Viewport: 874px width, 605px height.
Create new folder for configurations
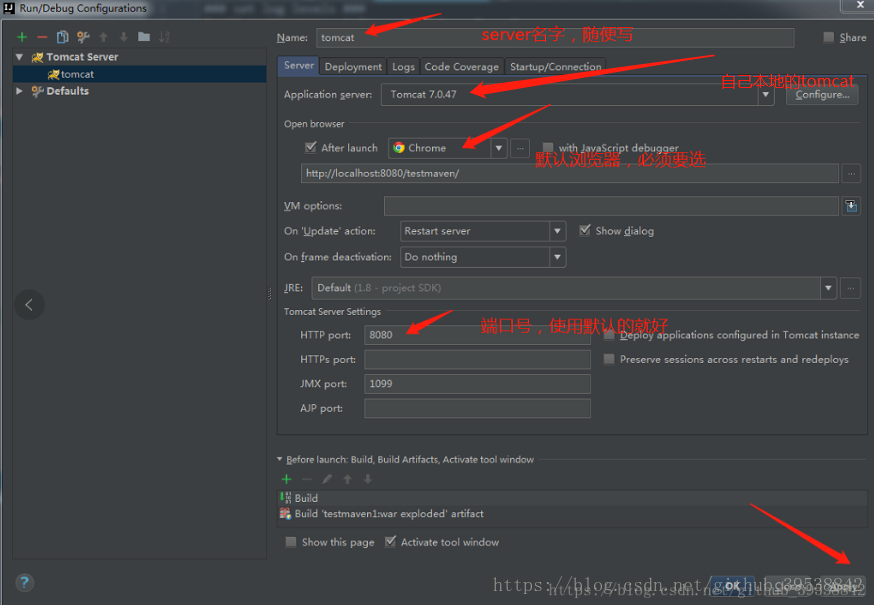point(144,37)
